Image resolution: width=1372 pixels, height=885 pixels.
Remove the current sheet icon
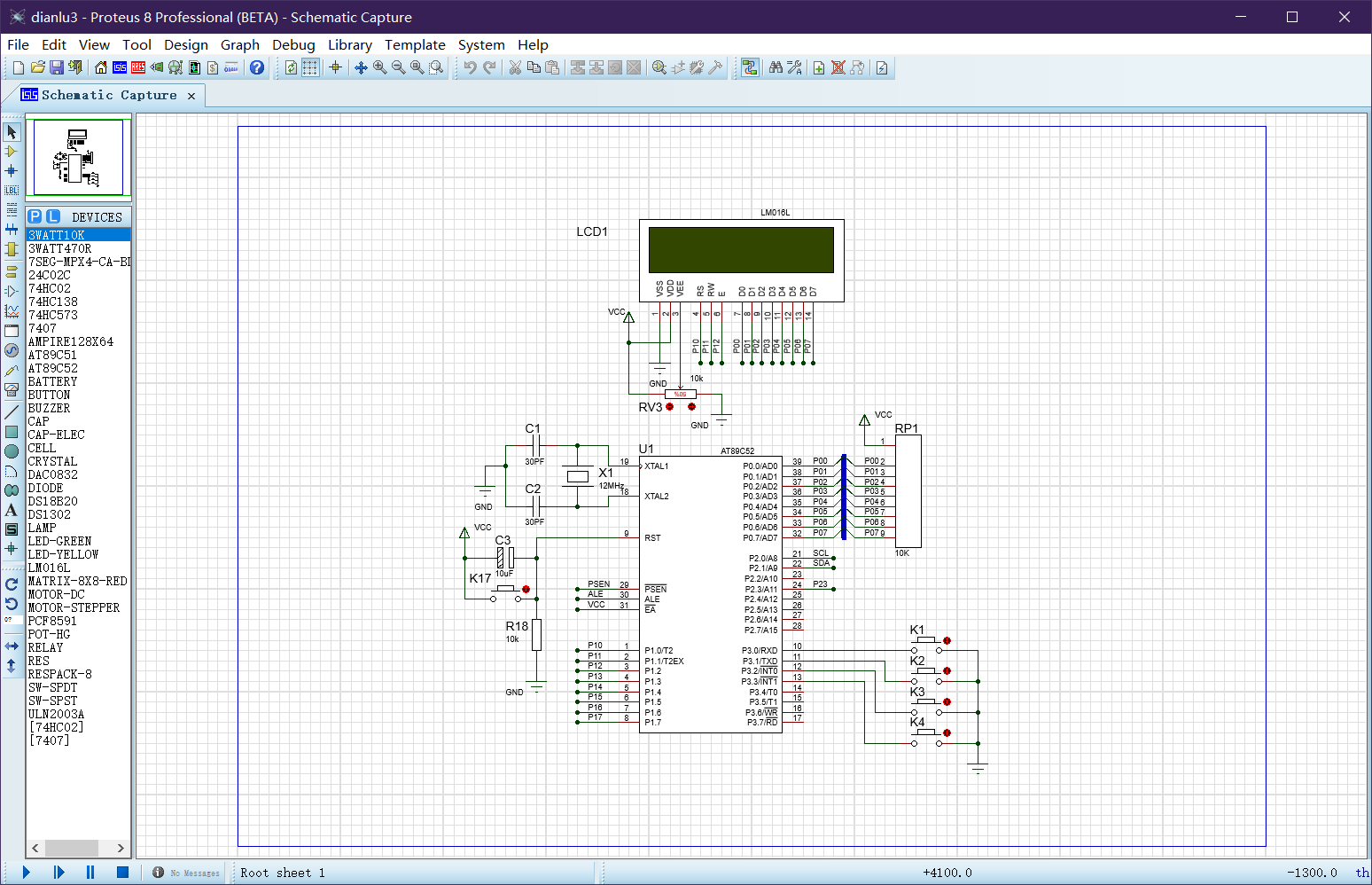(838, 67)
